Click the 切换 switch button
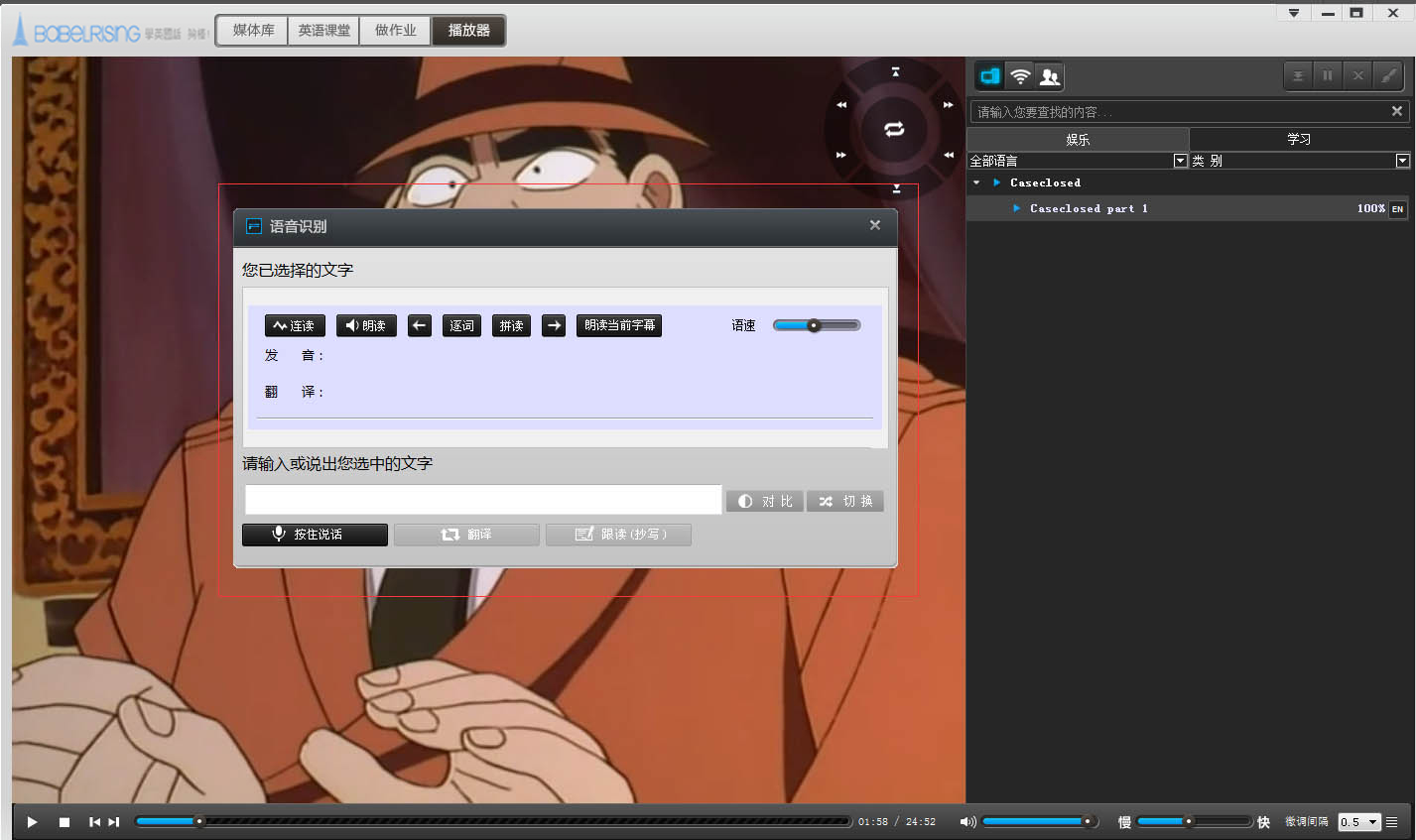1416x840 pixels. point(845,502)
